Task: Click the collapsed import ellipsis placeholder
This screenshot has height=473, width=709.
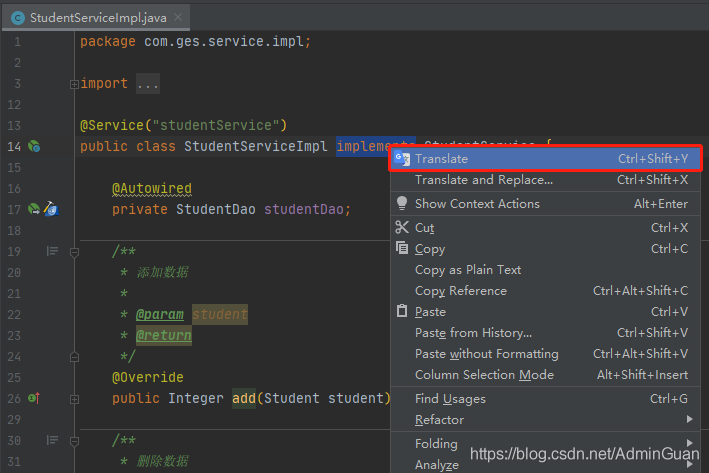Action: click(x=148, y=84)
